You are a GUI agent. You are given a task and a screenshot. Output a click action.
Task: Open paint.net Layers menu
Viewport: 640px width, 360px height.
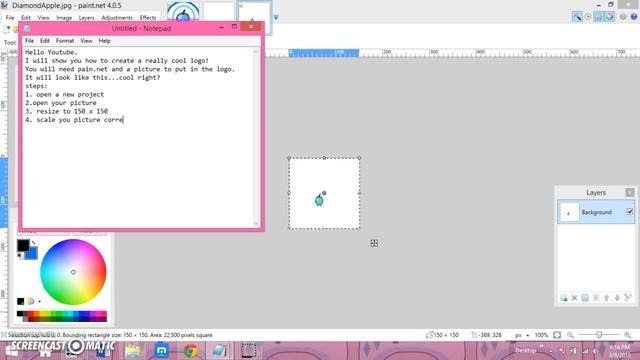pos(87,18)
